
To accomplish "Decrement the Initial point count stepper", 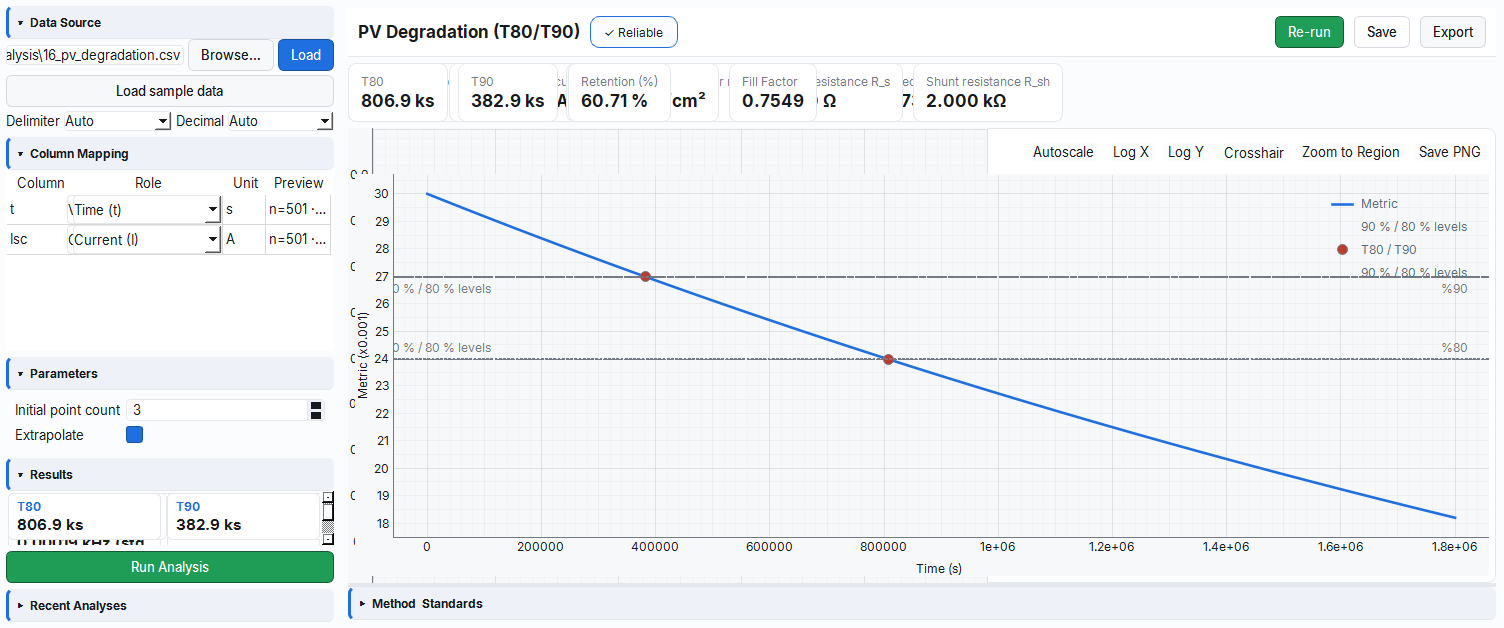I will [x=316, y=415].
